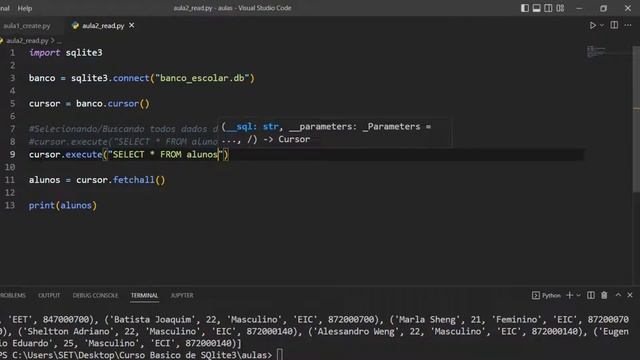Viewport: 640px width, 360px height.
Task: Open the Help menu
Action: pyautogui.click(x=24, y=8)
